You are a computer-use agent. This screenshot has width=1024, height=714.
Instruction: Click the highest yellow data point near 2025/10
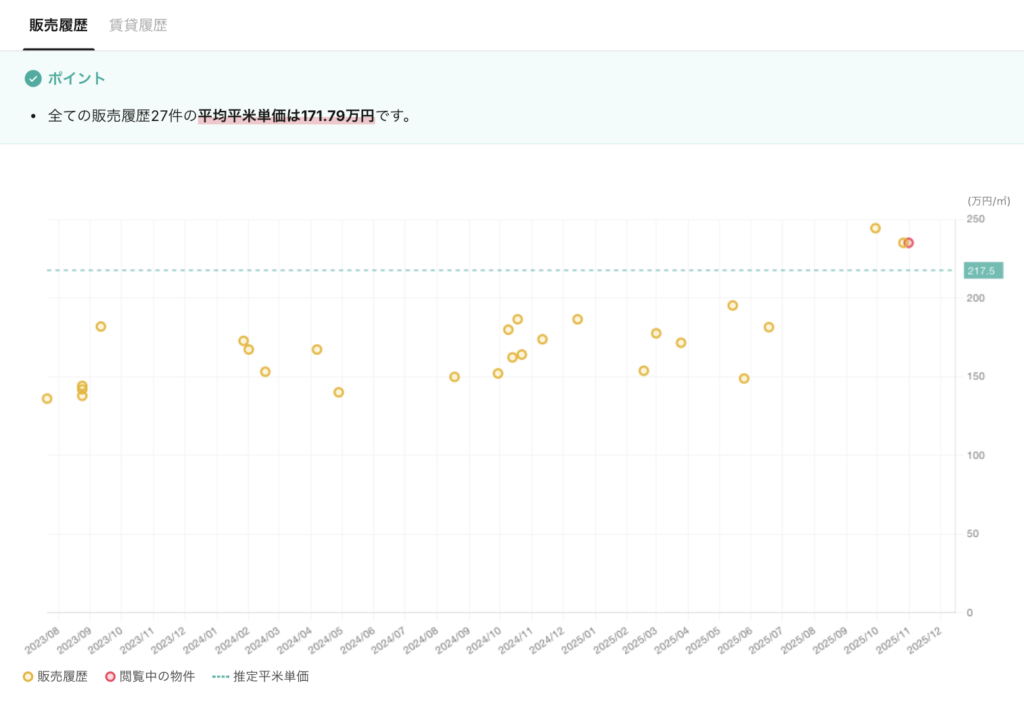pos(875,228)
